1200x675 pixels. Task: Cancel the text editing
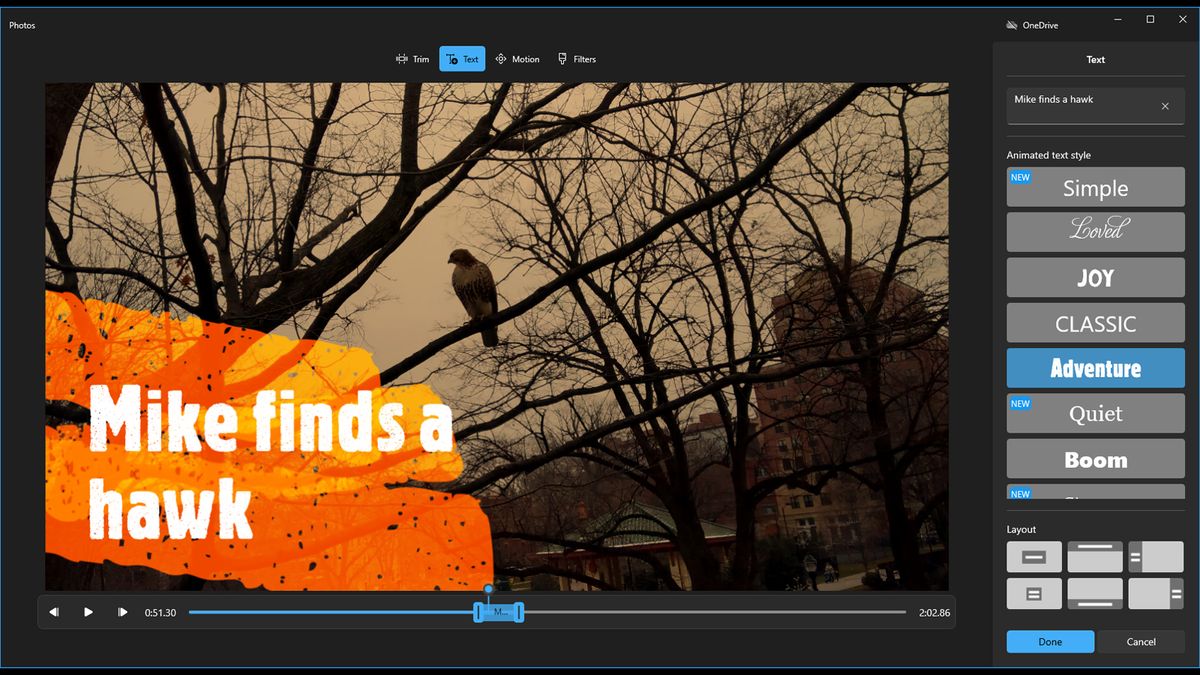click(x=1140, y=641)
